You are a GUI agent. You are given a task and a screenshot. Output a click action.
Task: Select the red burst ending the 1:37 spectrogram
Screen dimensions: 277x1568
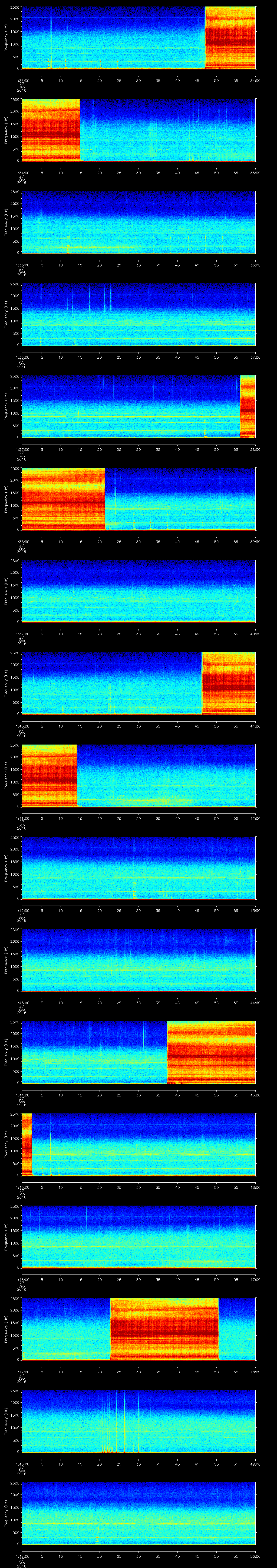coord(248,406)
